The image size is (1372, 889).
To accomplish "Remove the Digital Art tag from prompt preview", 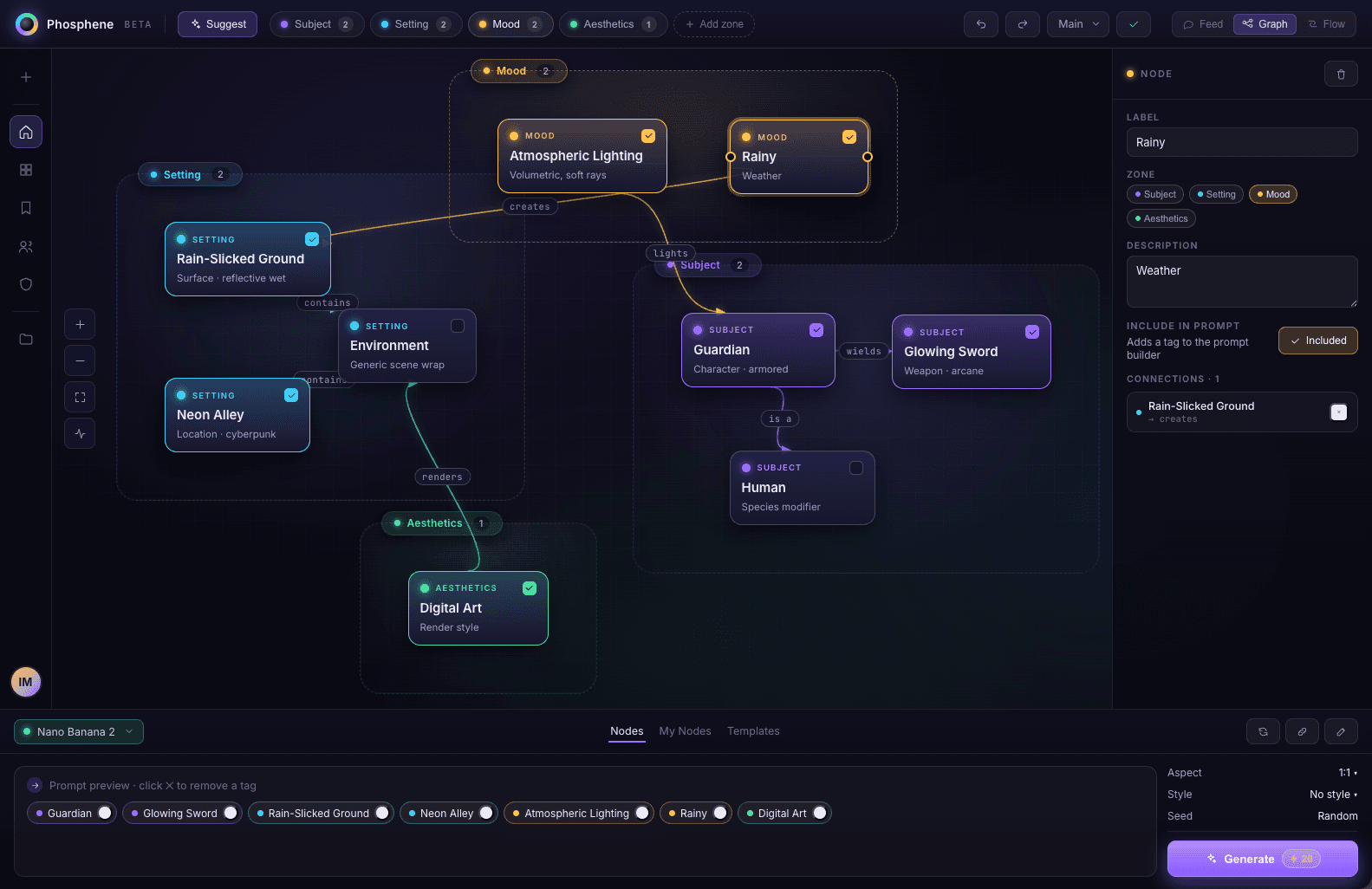I will 820,813.
